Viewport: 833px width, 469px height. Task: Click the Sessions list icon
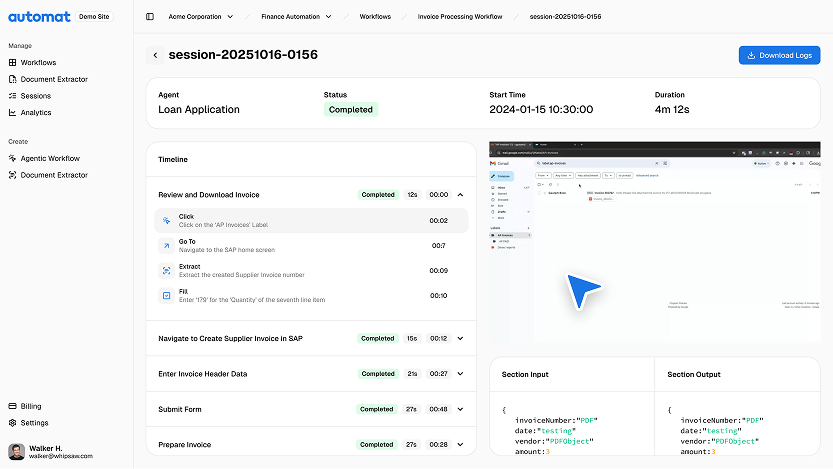click(12, 96)
